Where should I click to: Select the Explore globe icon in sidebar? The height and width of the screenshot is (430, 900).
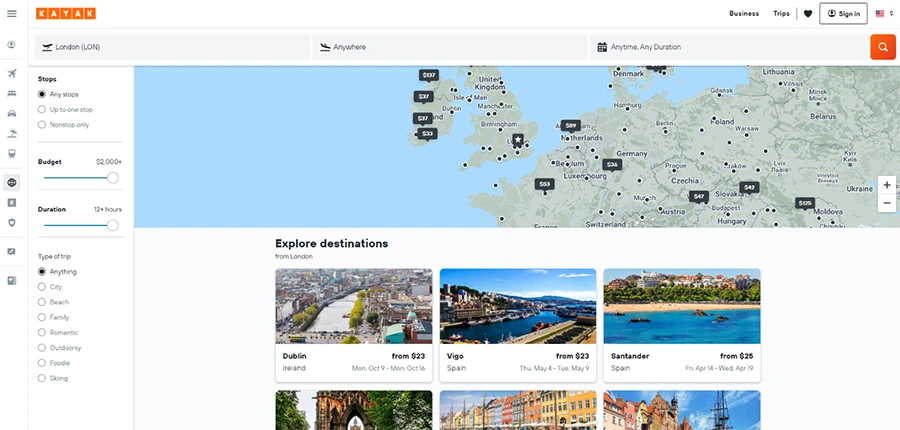[11, 183]
